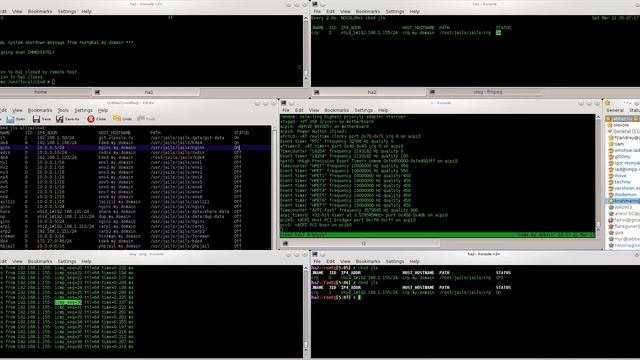640x360 pixels.
Task: Click the top-left Konsole vertical scrollbar
Action: [x=306, y=49]
